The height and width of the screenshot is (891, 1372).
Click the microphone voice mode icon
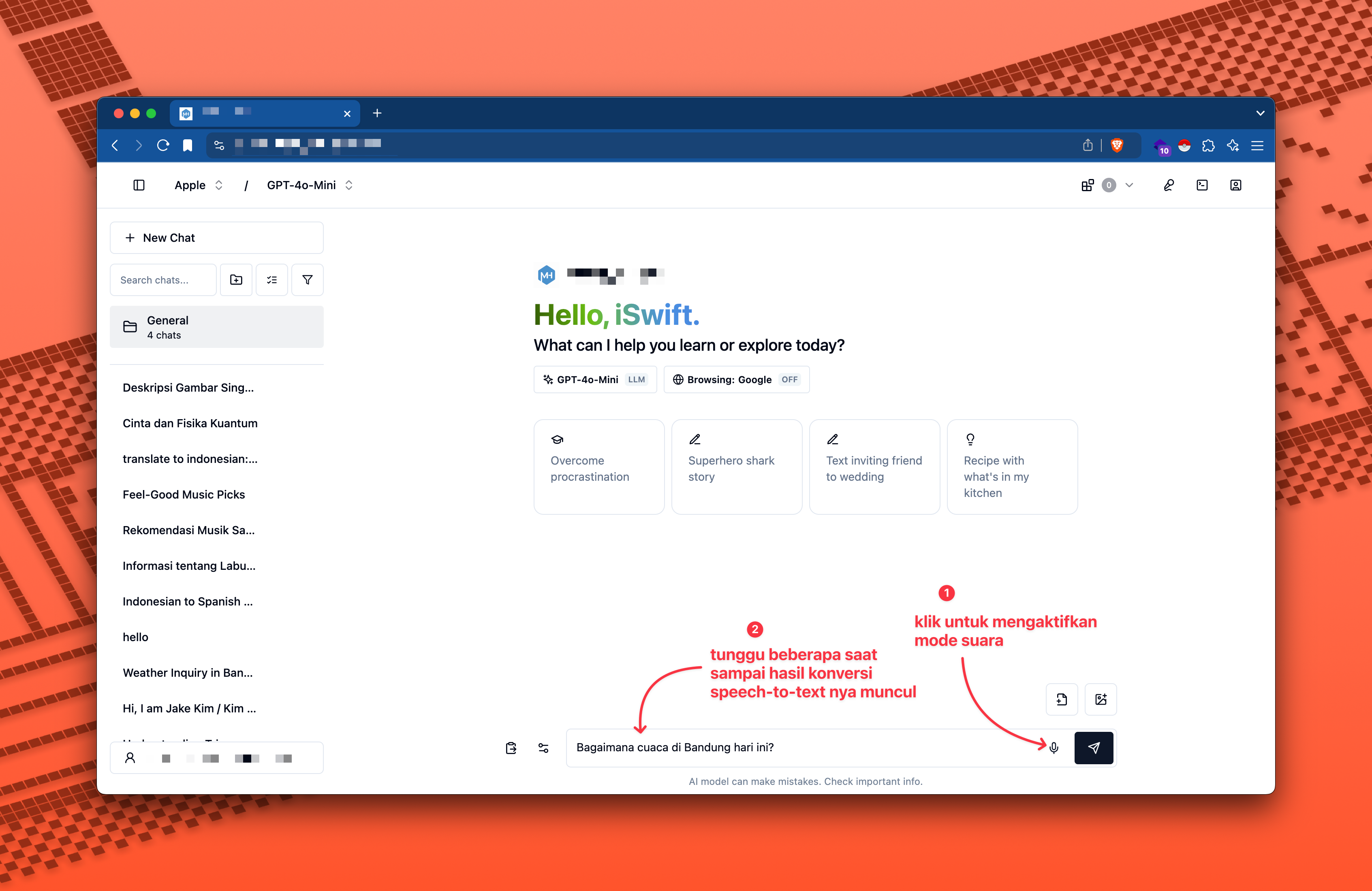point(1054,748)
